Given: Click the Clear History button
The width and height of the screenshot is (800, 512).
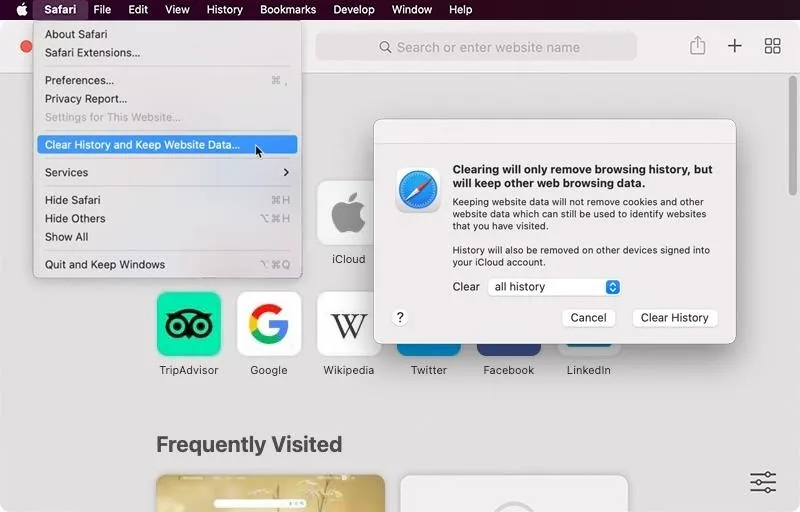Looking at the screenshot, I should (x=674, y=318).
